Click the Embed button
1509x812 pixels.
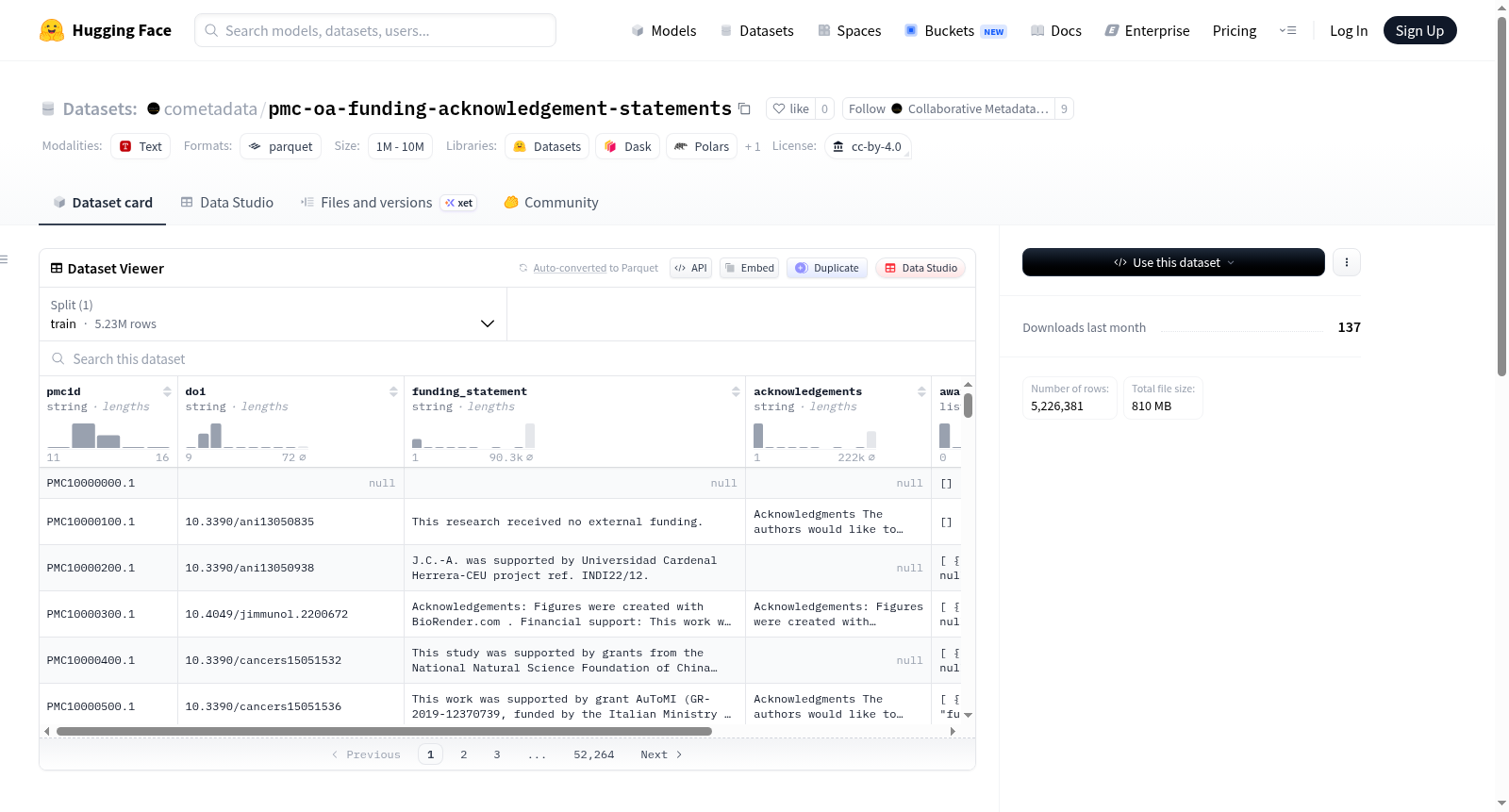(x=749, y=268)
